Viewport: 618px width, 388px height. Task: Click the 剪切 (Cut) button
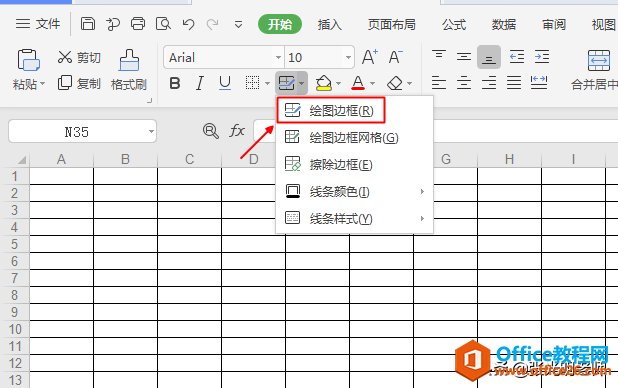[x=79, y=58]
